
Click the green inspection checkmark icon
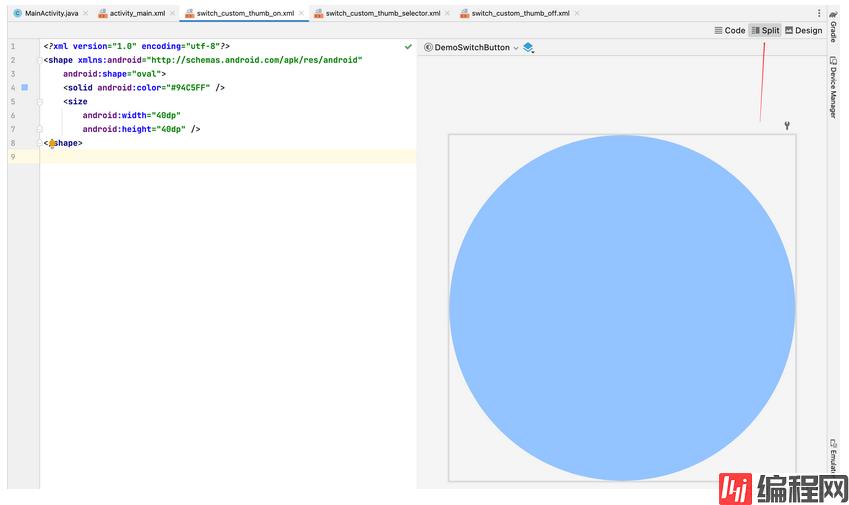pyautogui.click(x=408, y=47)
